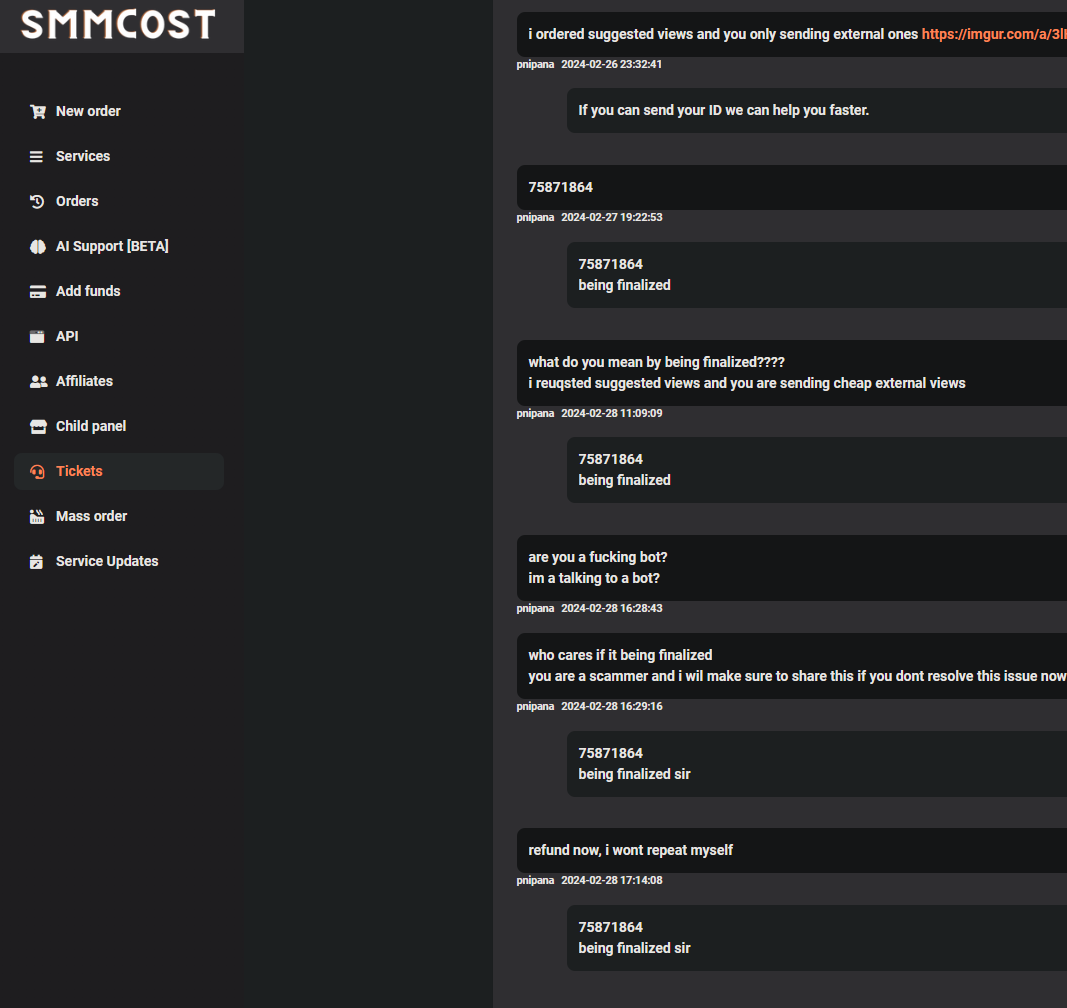Click the Mass order icon
1067x1008 pixels.
(x=37, y=517)
